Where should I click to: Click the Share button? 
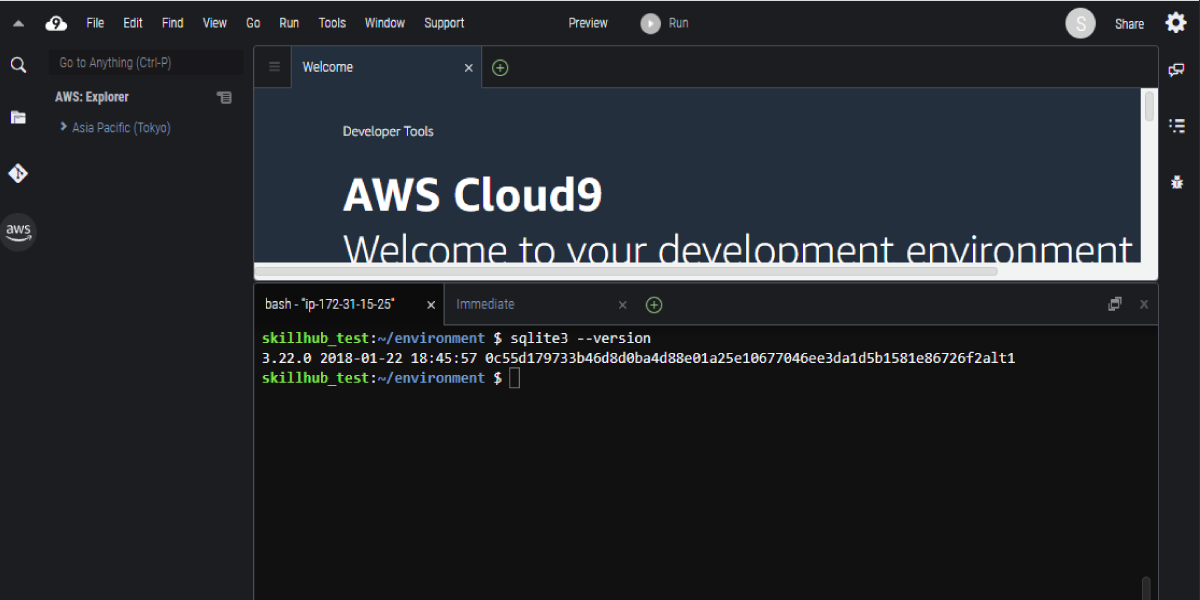click(x=1129, y=24)
